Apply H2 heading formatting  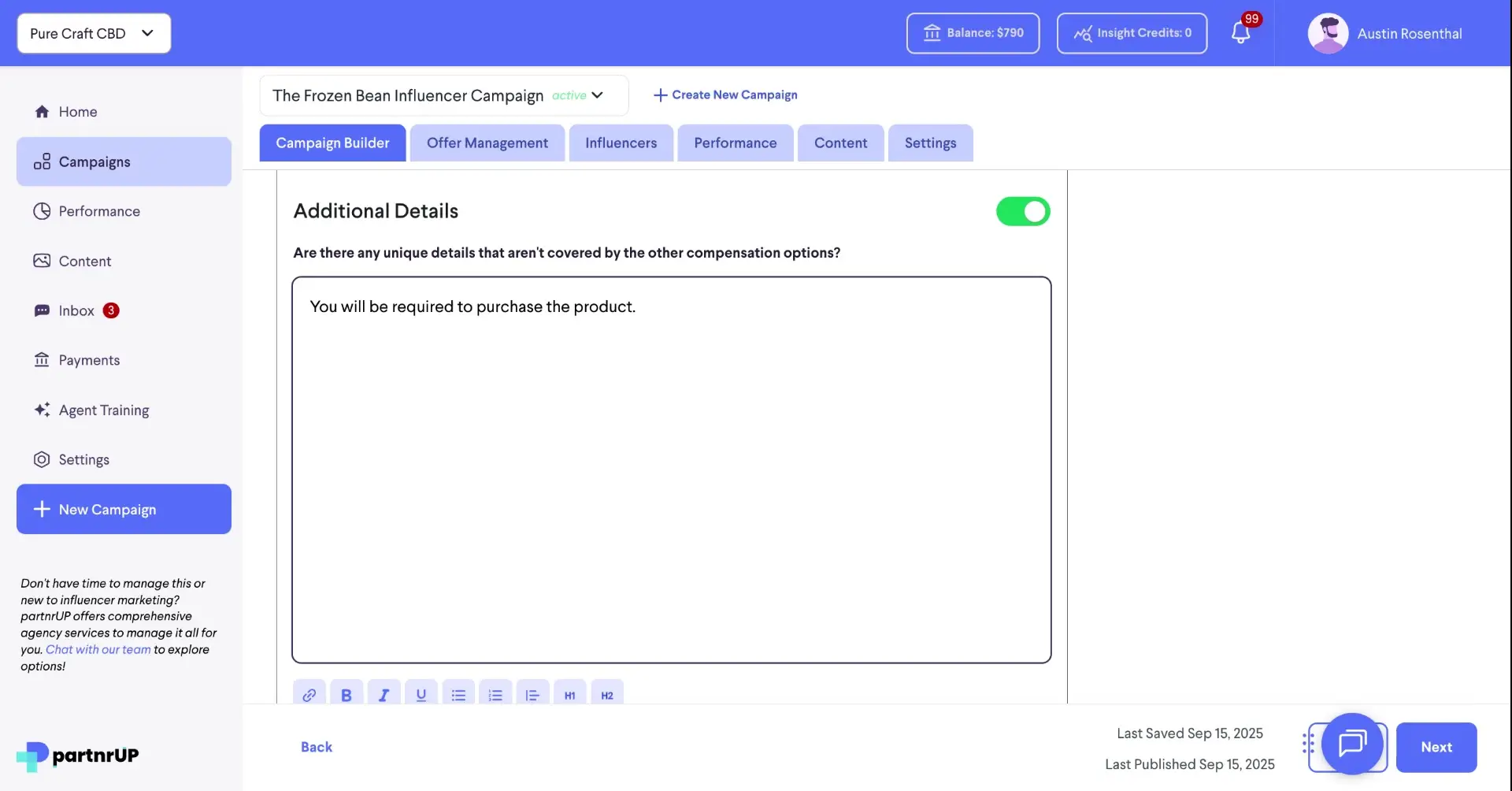[606, 694]
